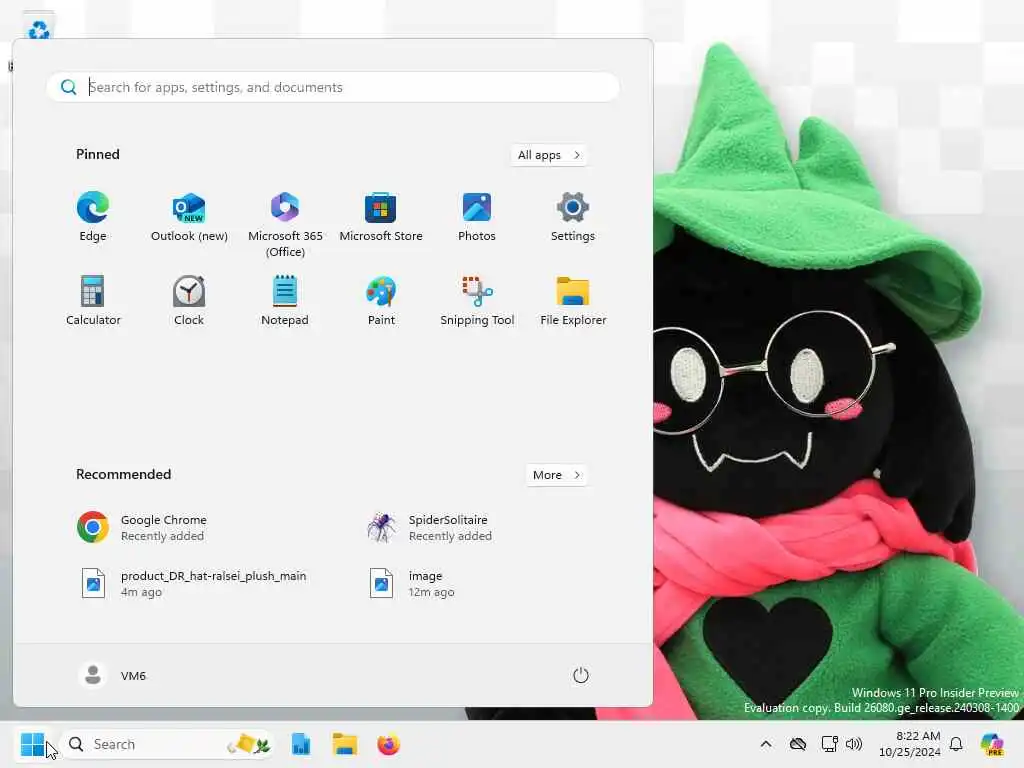1024x768 pixels.
Task: Click the power button icon
Action: click(581, 675)
